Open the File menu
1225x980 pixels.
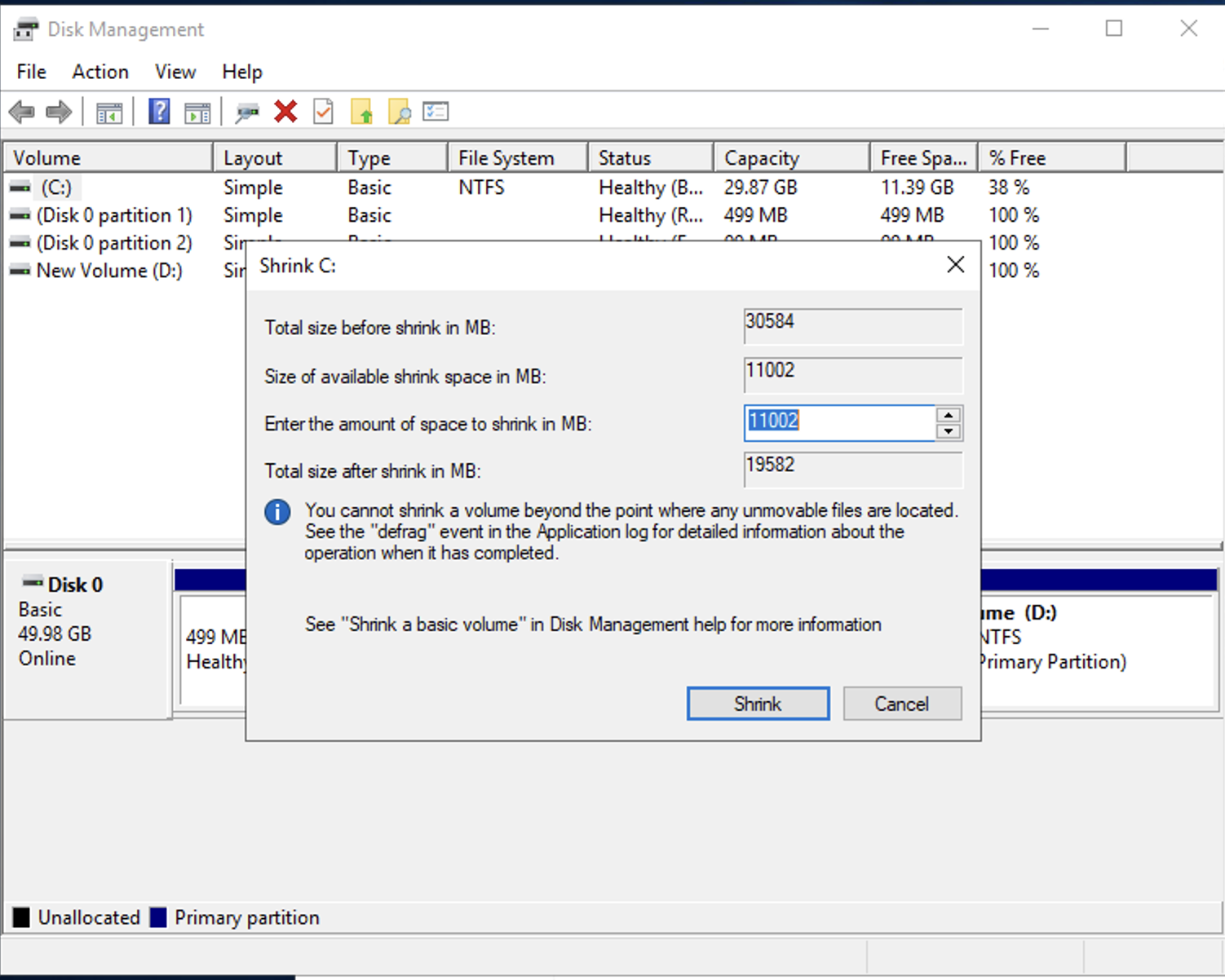(32, 72)
